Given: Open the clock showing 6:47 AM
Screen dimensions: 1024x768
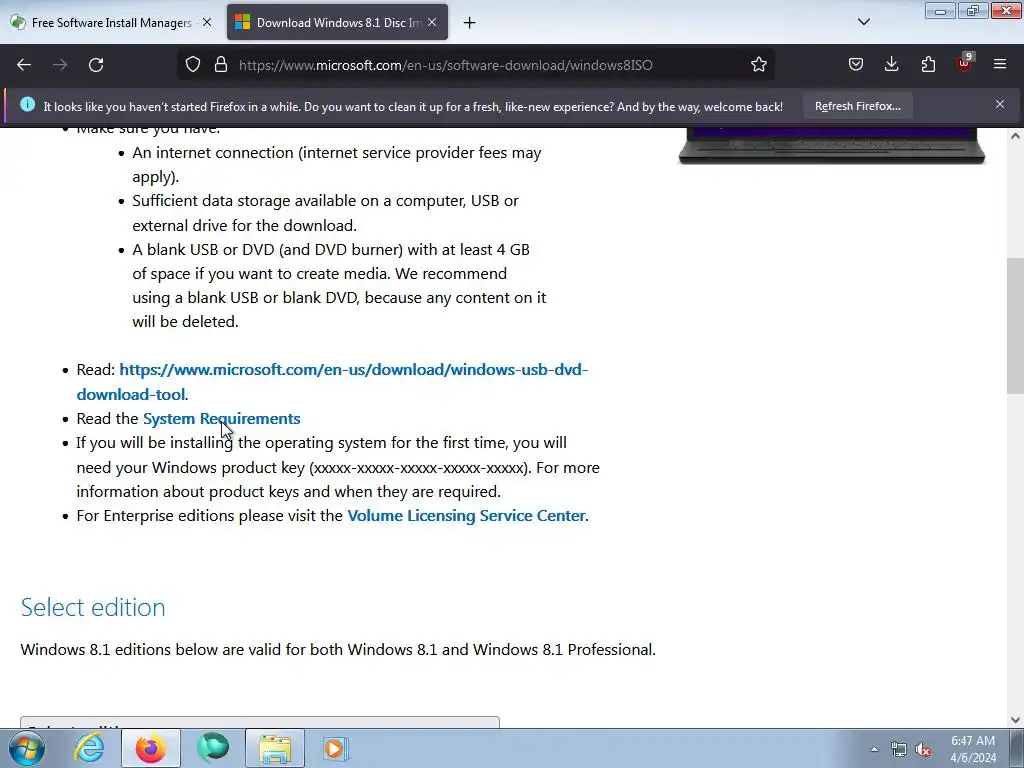Looking at the screenshot, I should tap(973, 749).
